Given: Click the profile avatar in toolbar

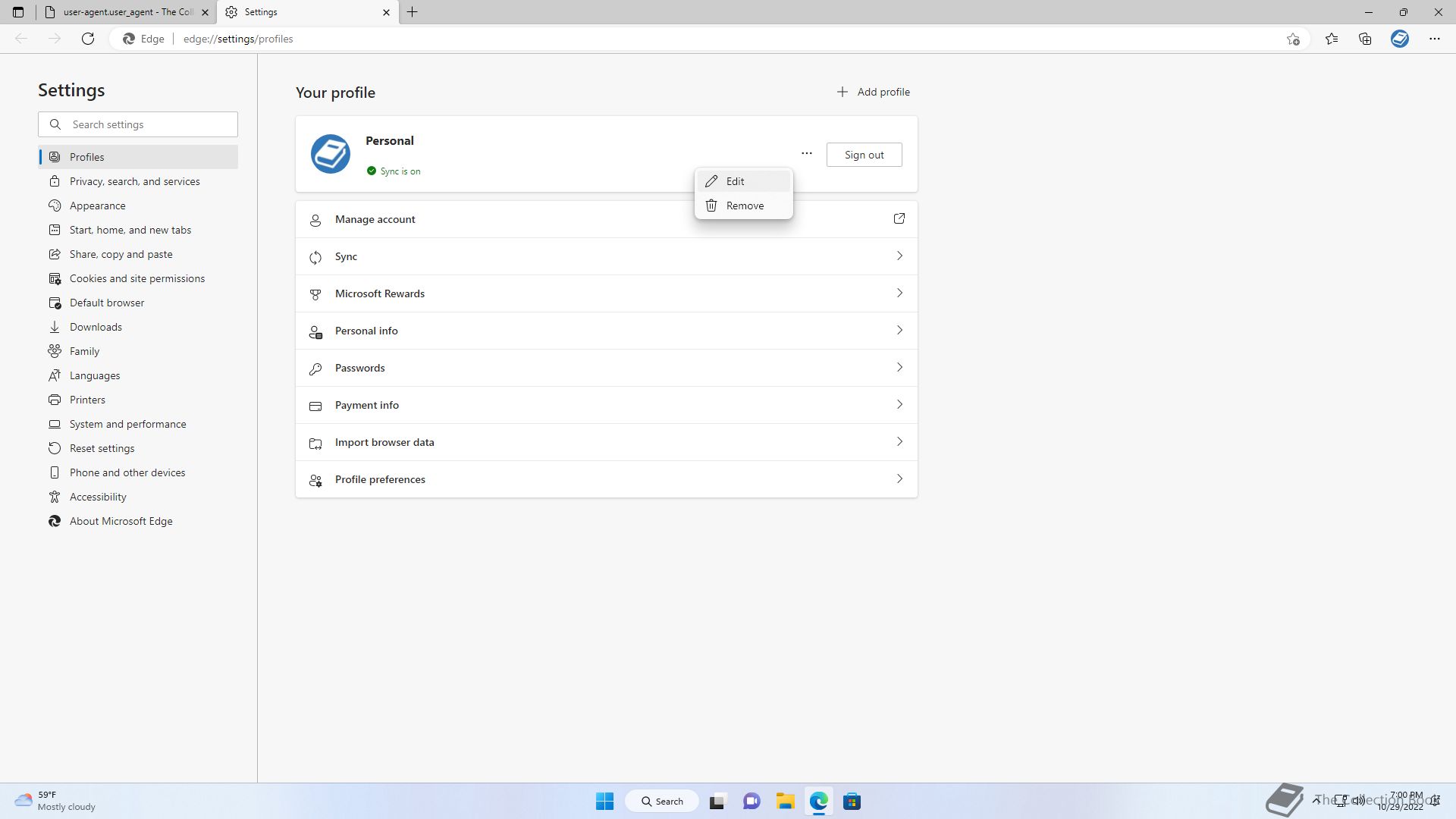Looking at the screenshot, I should tap(1400, 39).
